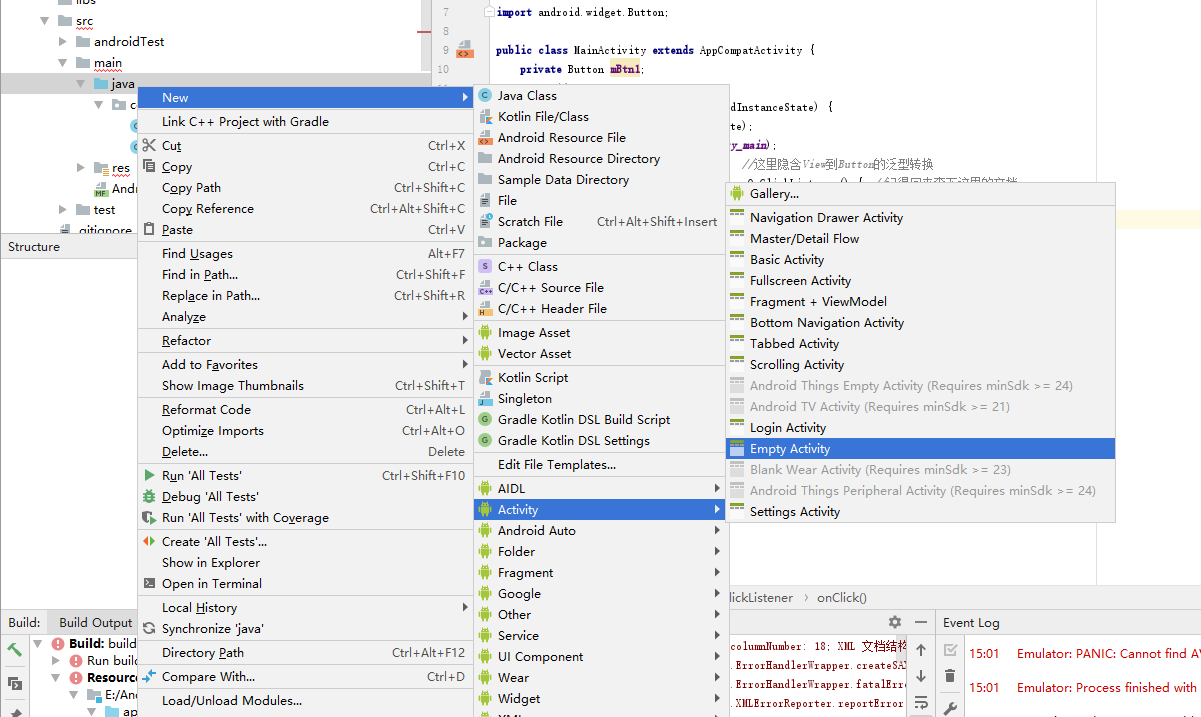Viewport: 1201px width, 717px height.
Task: Click the C++ Class icon
Action: coord(485,267)
